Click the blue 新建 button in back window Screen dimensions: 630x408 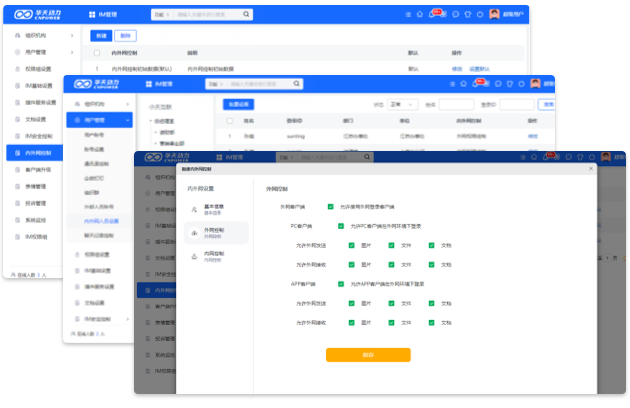(101, 35)
